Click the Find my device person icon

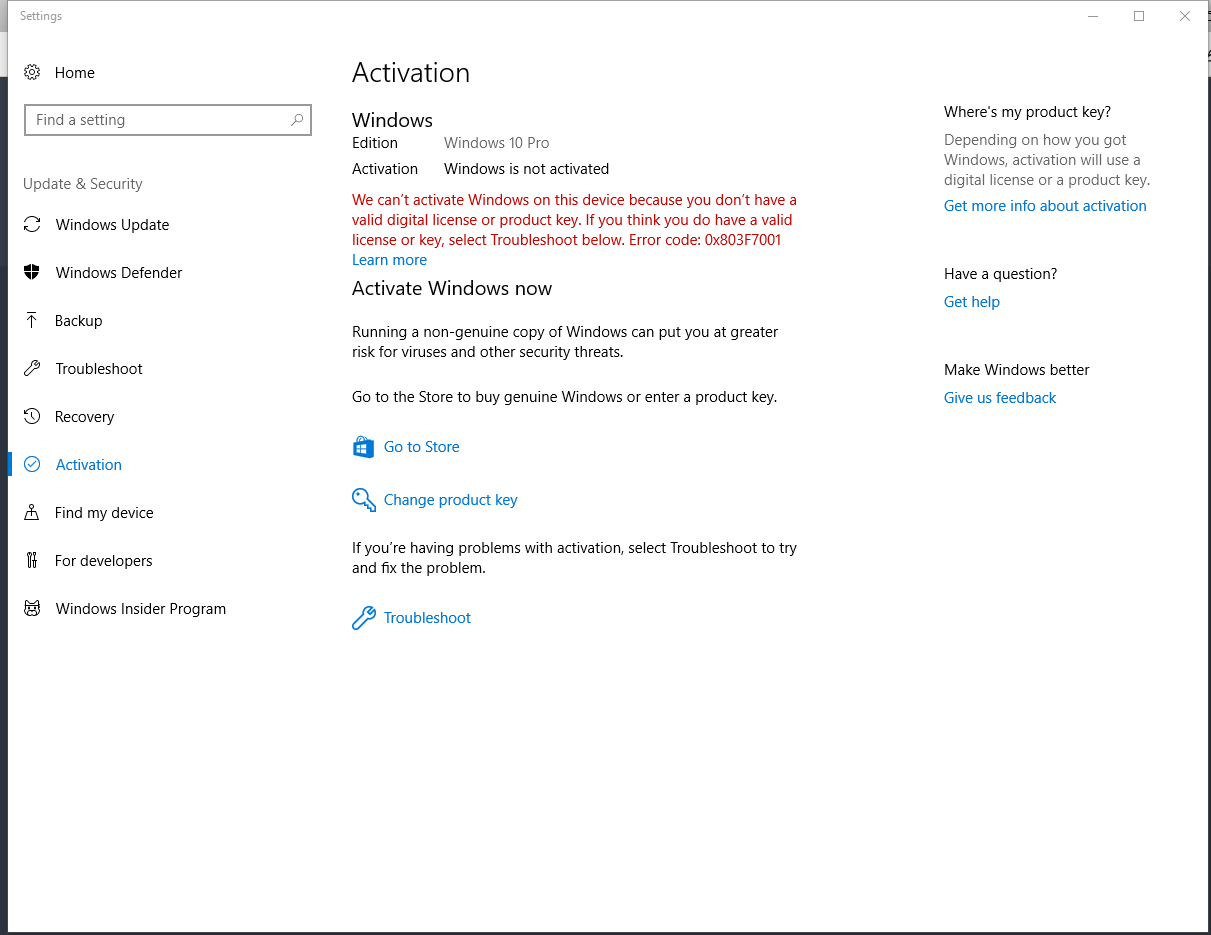pyautogui.click(x=32, y=512)
